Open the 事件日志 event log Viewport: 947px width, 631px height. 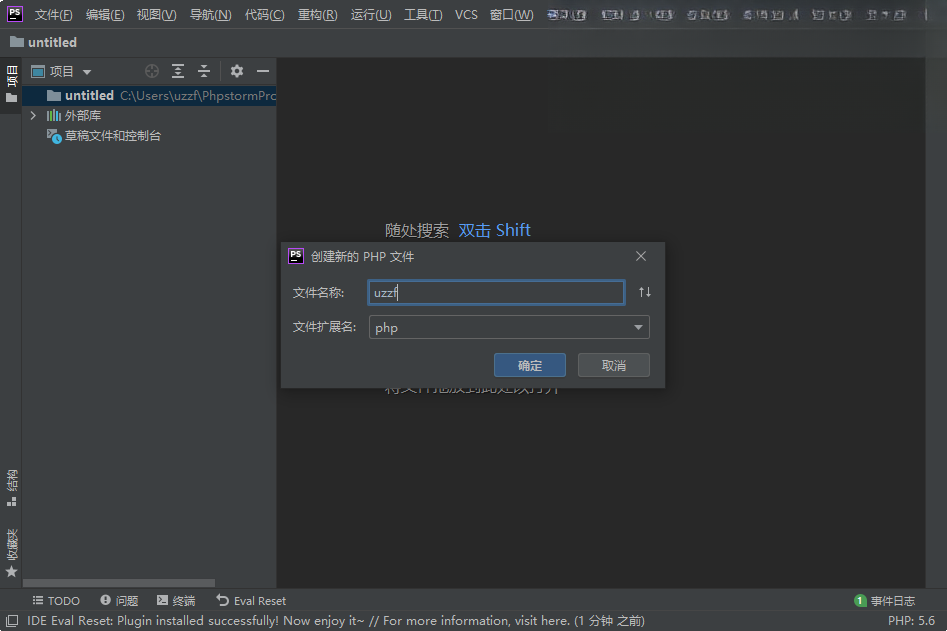tap(885, 601)
